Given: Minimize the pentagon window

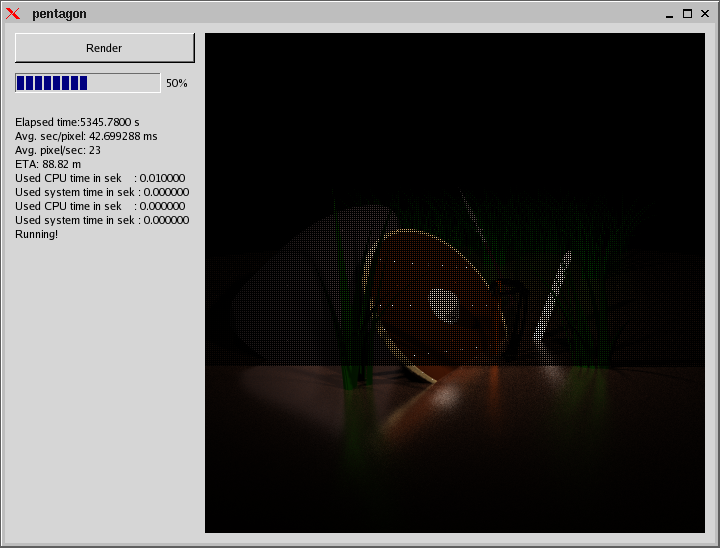Looking at the screenshot, I should pos(669,14).
